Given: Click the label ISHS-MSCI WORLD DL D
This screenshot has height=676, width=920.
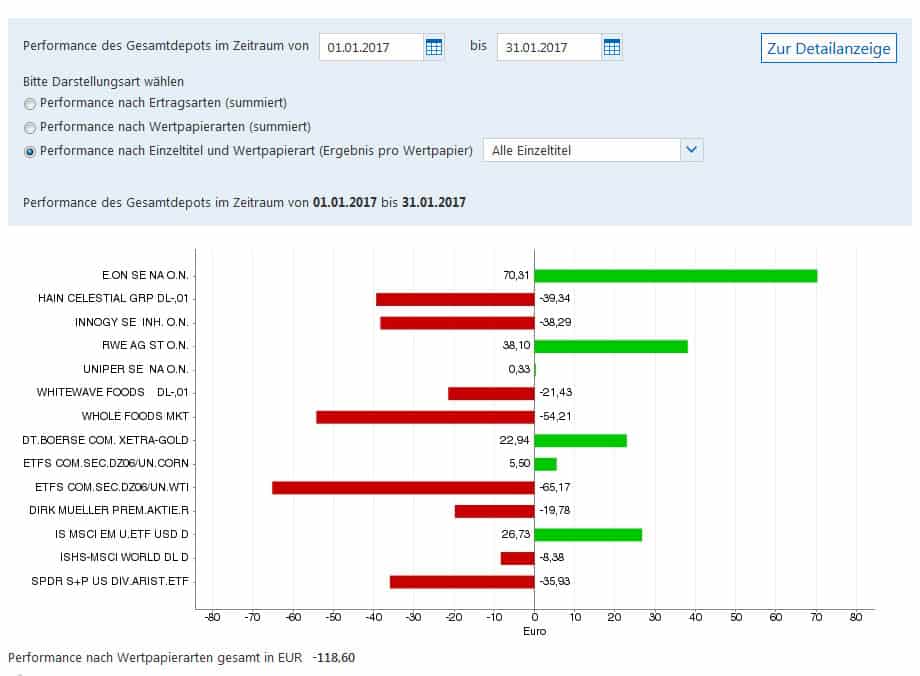Looking at the screenshot, I should (x=124, y=557).
